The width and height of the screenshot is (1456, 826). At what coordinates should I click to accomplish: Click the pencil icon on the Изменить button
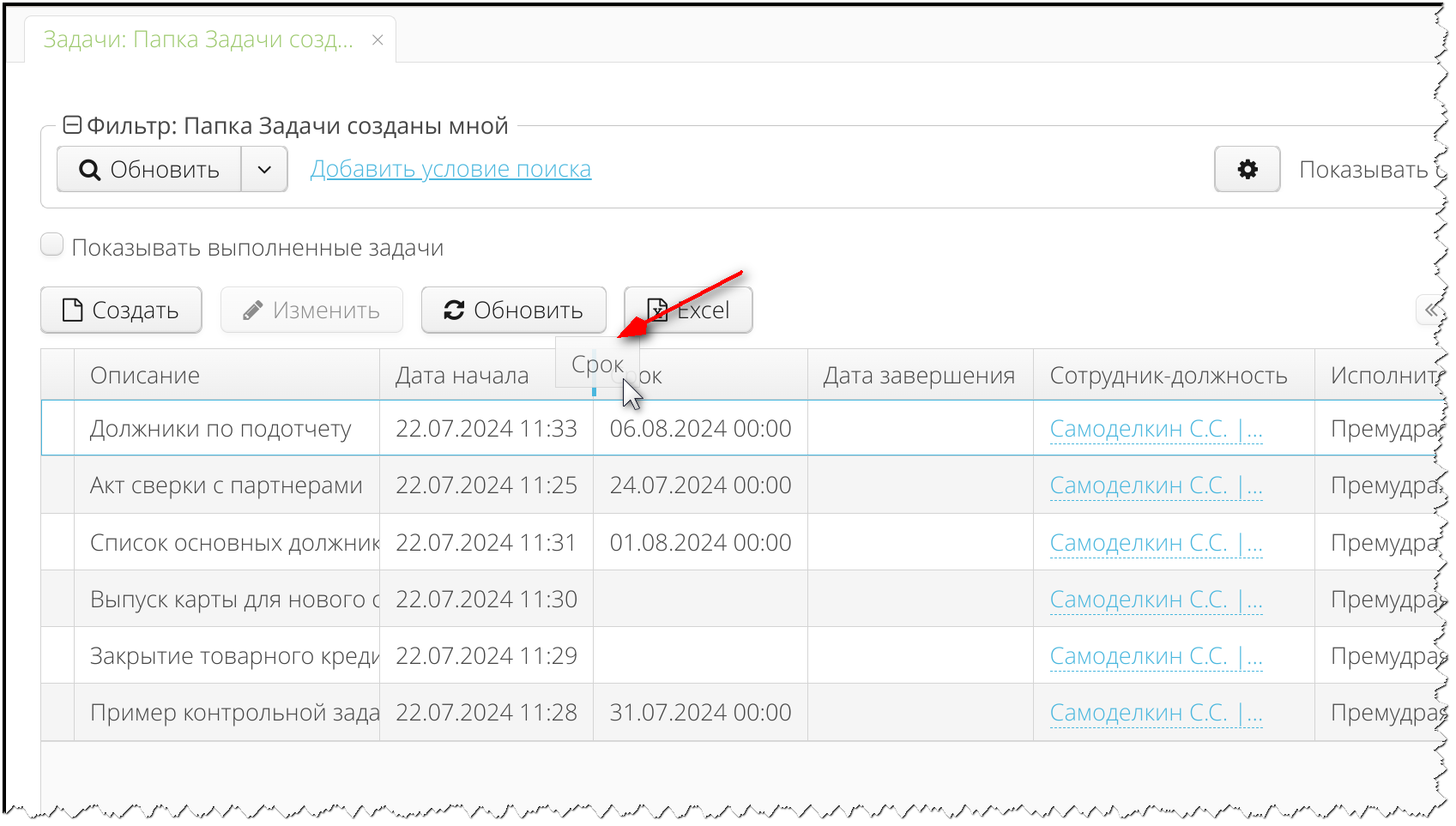[252, 310]
